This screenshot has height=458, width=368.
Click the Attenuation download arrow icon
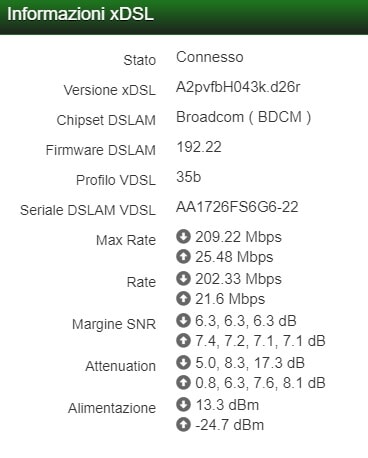pyautogui.click(x=183, y=363)
